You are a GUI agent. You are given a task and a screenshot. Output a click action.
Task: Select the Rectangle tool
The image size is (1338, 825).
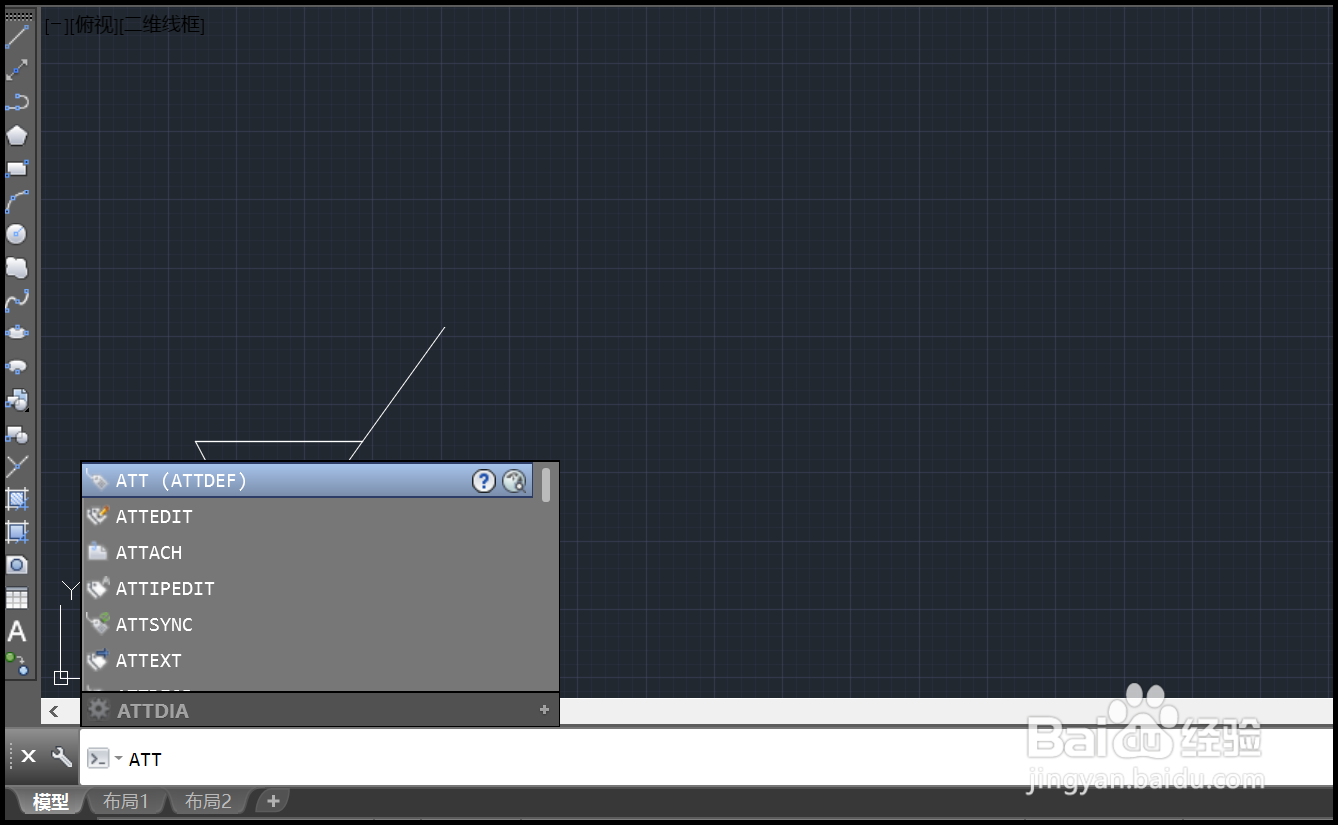17,169
